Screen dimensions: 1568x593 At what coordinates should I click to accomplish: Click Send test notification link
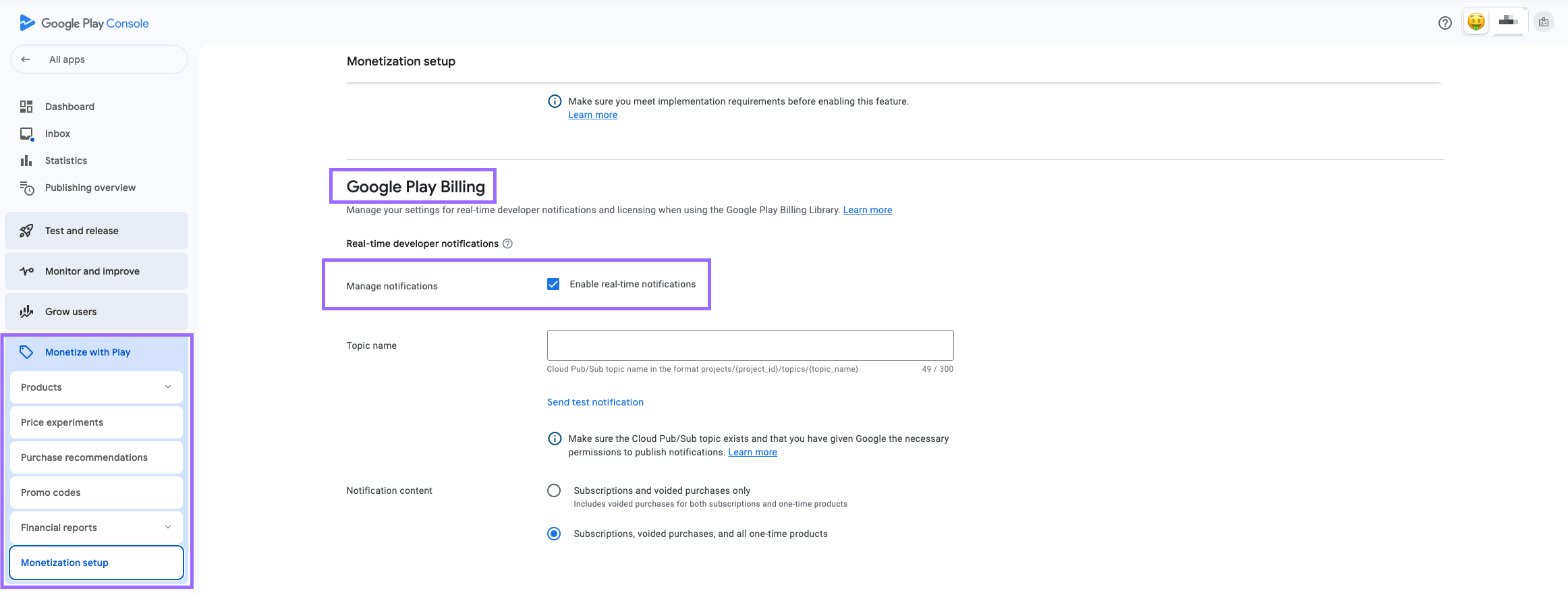[x=595, y=402]
